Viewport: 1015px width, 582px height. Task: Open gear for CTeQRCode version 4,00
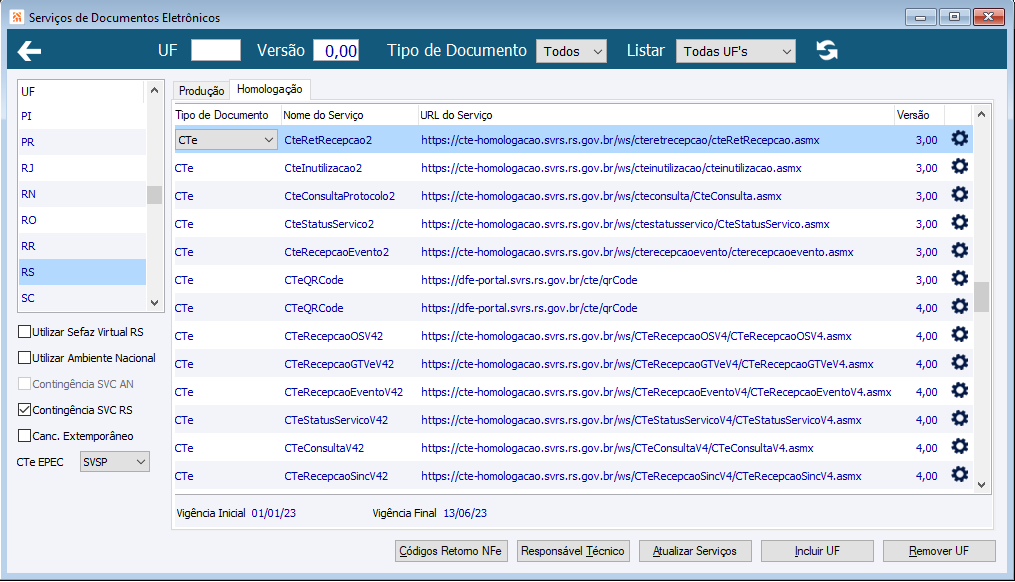point(959,307)
